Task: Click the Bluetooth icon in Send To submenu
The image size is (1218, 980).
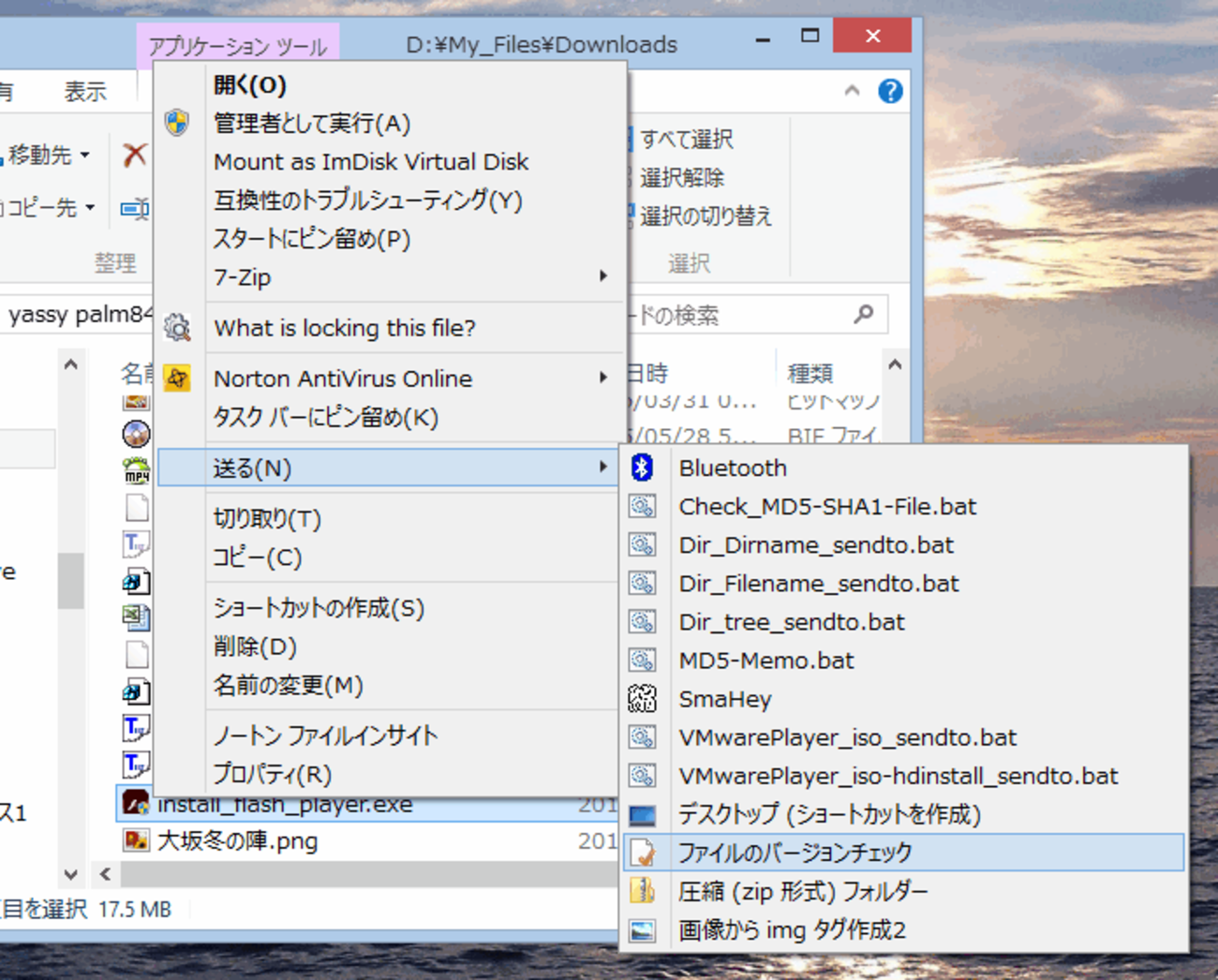Action: coord(642,468)
